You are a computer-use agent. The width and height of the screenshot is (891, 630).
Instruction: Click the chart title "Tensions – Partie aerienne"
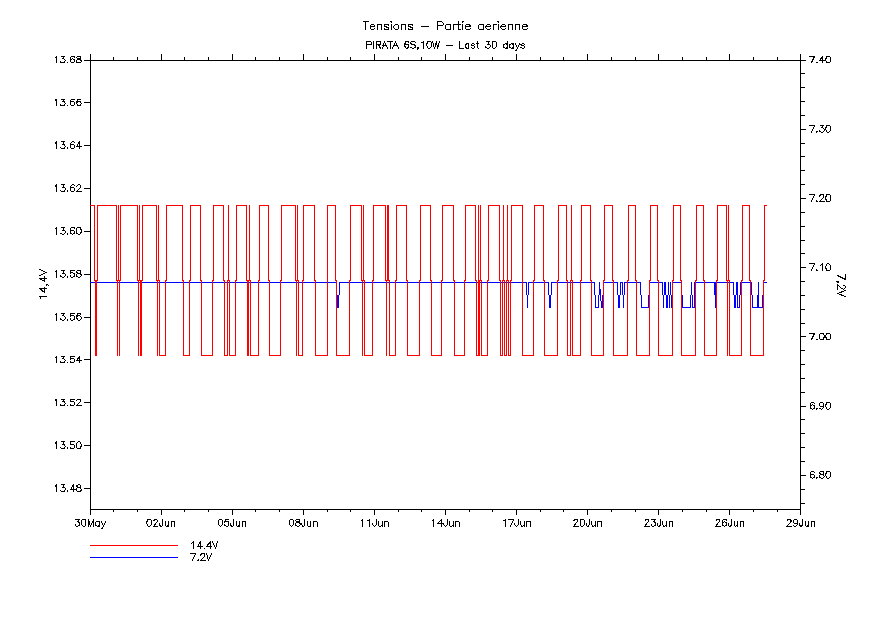tap(445, 26)
